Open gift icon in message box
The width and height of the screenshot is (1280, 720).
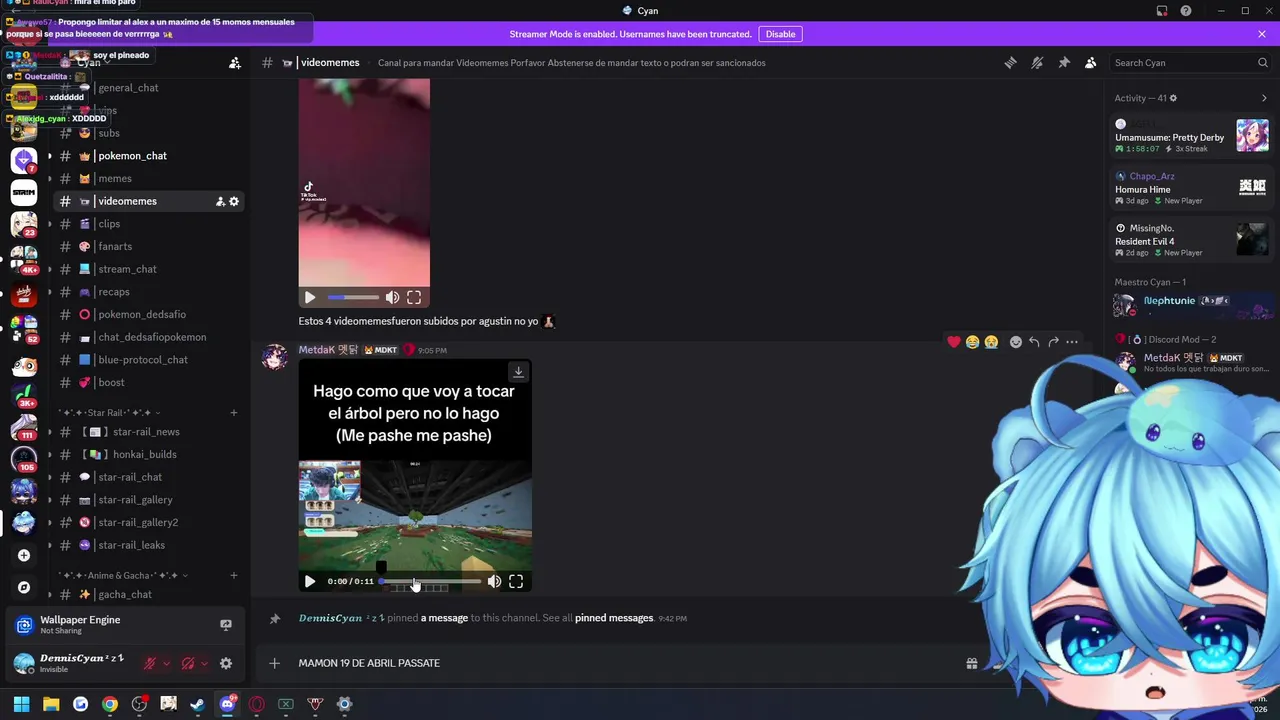tap(971, 663)
